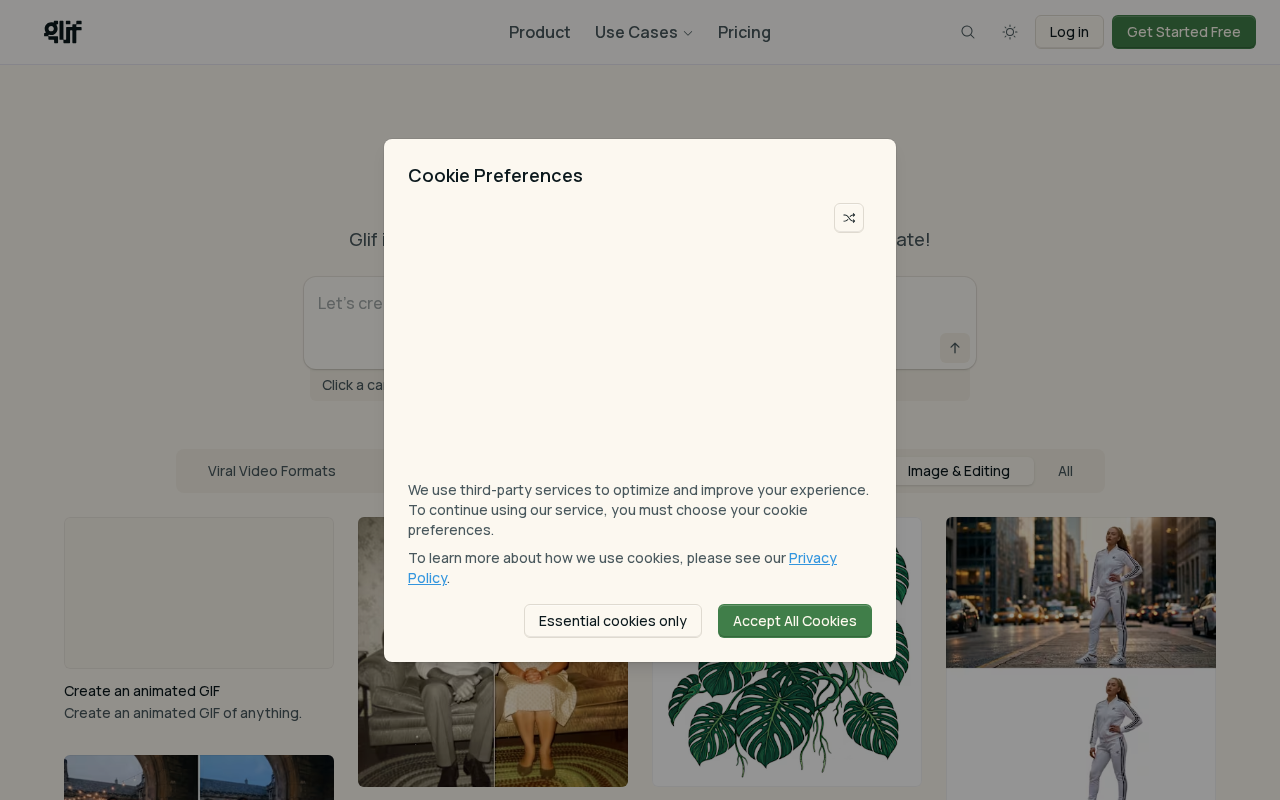Accept All Cookies in the dialog

(795, 621)
